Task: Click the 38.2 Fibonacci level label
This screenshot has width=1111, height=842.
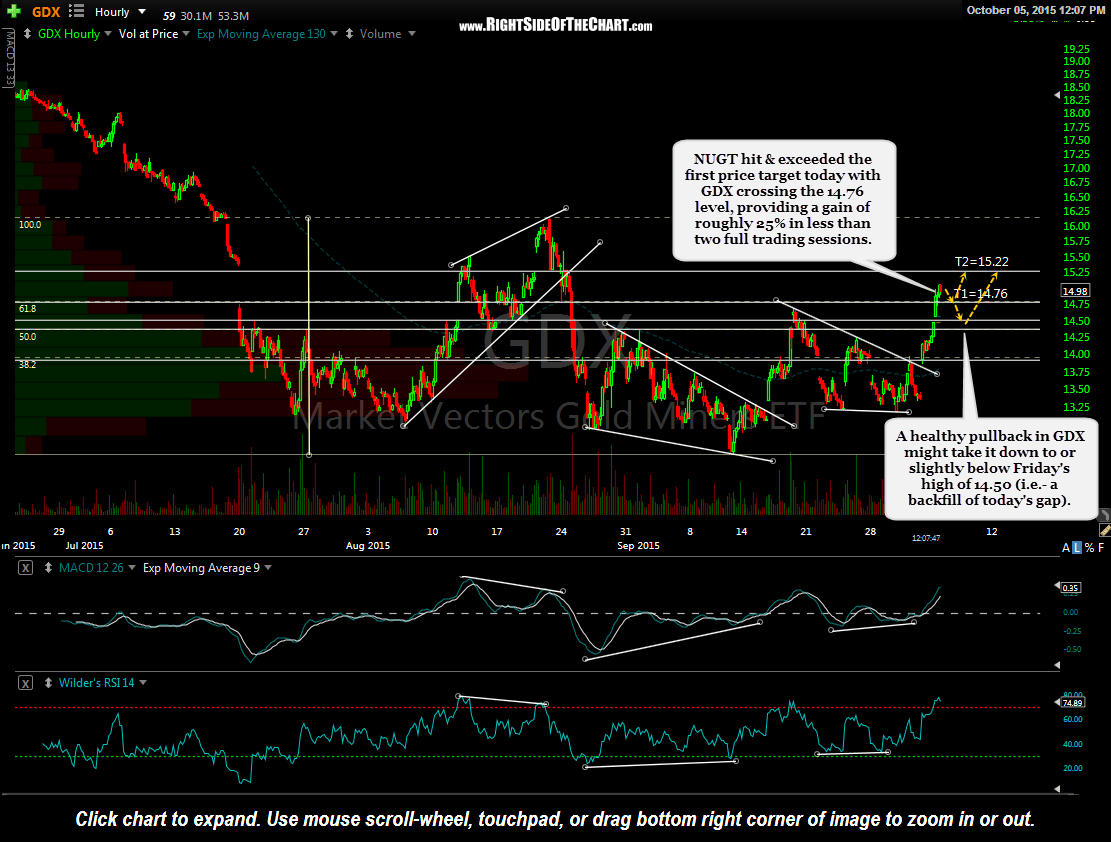Action: point(27,364)
